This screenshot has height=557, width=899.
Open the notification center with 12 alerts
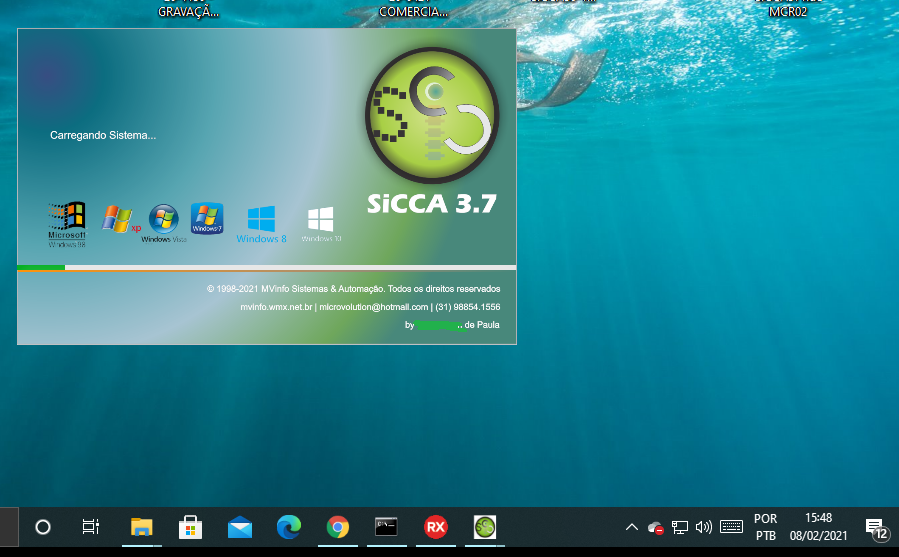coord(876,528)
